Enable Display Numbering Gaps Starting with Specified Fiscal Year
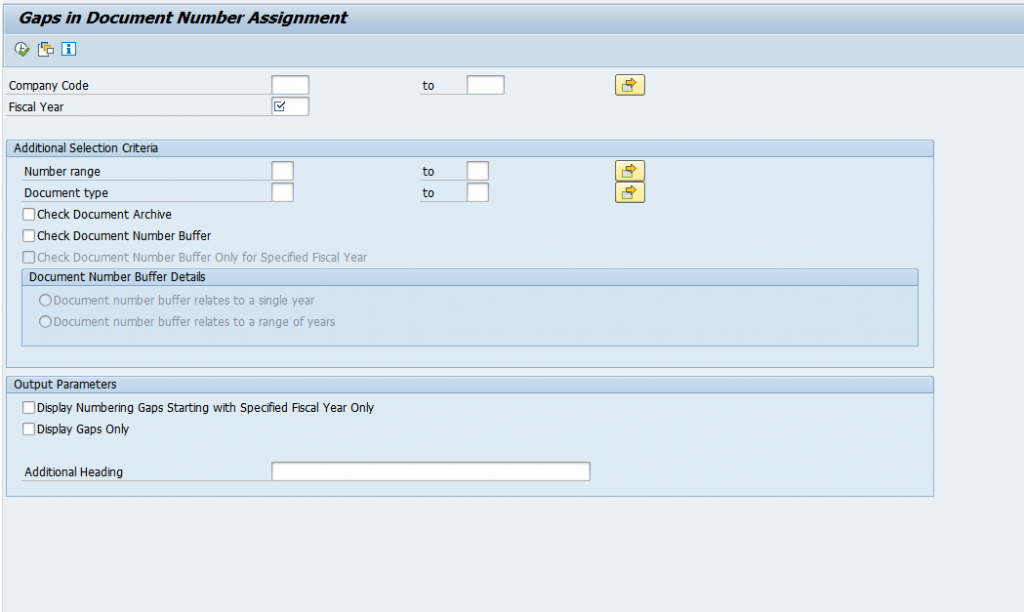 [x=29, y=408]
